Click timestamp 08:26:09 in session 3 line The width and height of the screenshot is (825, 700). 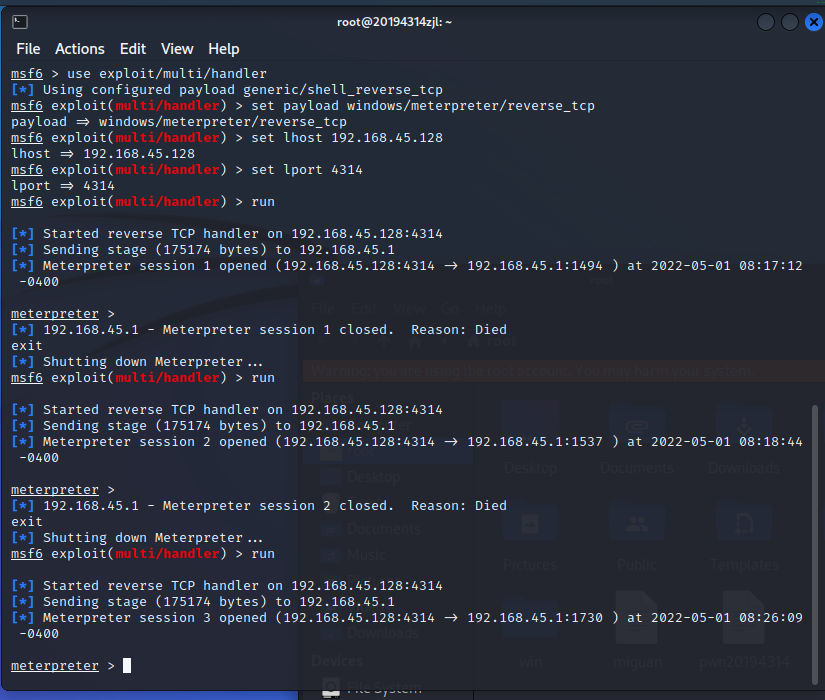pos(771,618)
